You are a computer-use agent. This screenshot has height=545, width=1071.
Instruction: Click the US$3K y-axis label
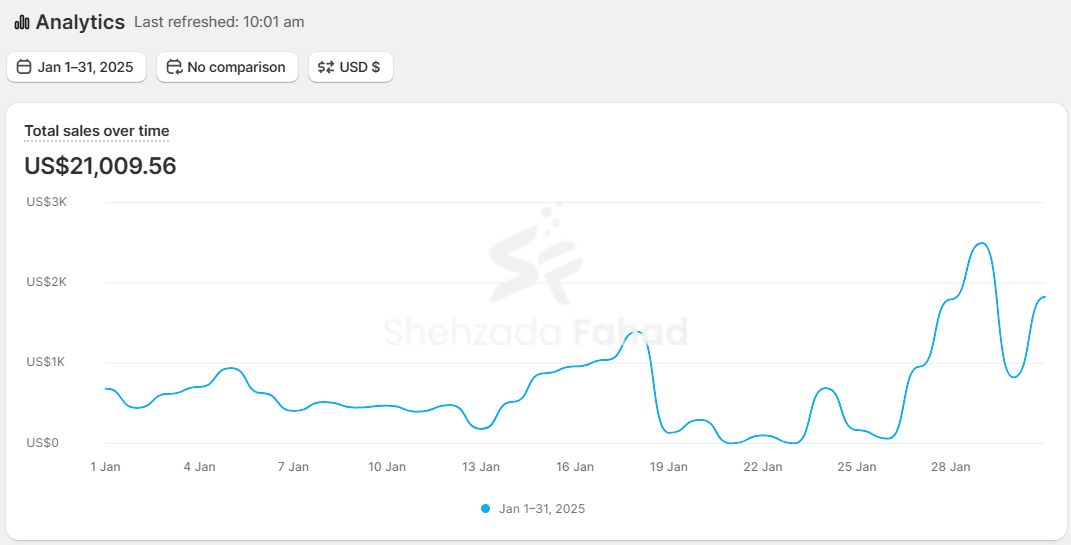[x=46, y=201]
